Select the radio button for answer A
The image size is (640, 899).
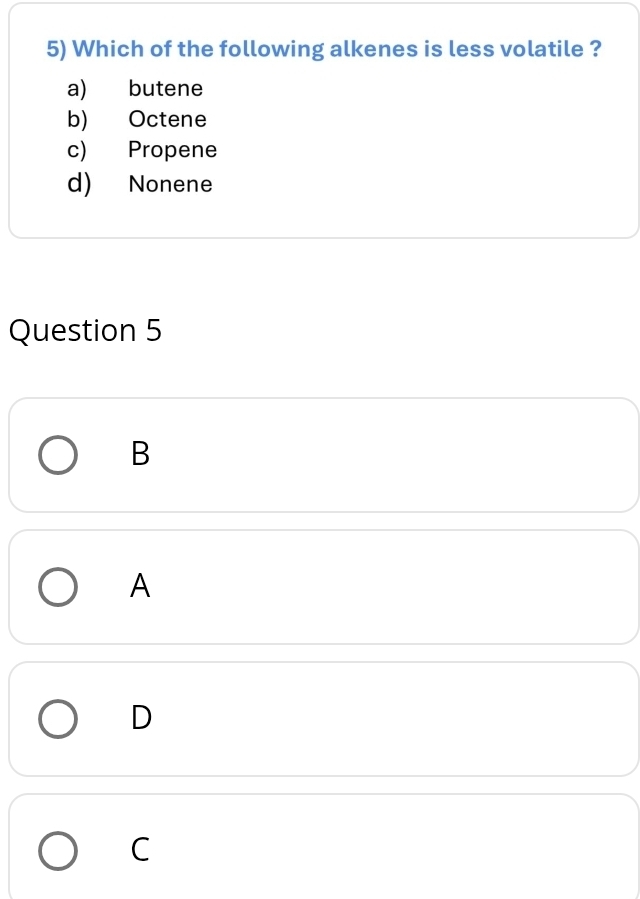[57, 586]
